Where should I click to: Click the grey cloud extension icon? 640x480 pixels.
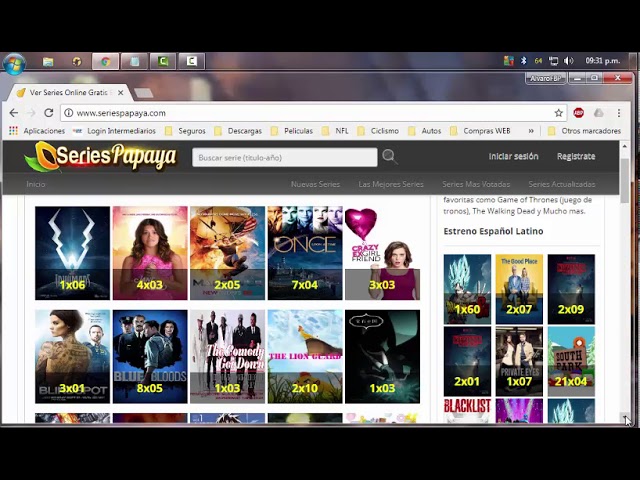[599, 113]
